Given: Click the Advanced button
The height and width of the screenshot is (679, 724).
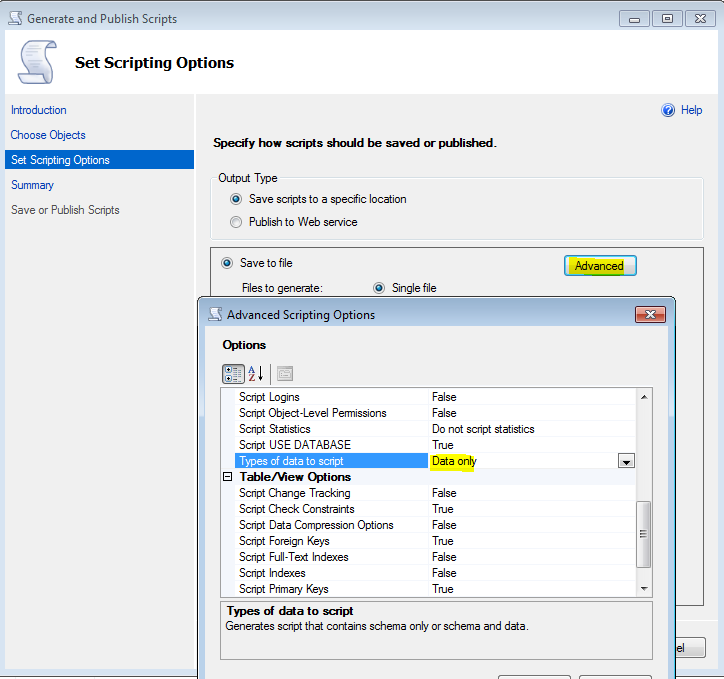Looking at the screenshot, I should coord(599,266).
